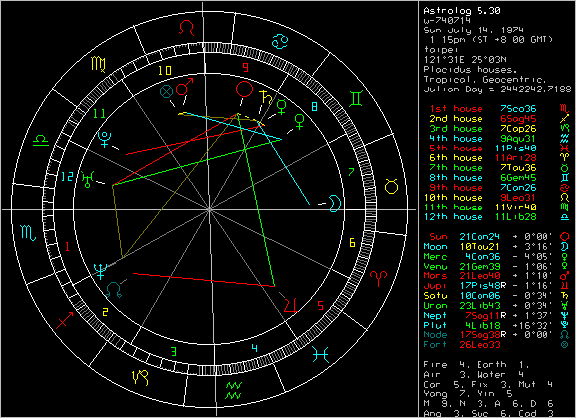This screenshot has height=418, width=576.
Task: Click the 'Nept 7Sag11R' row
Action: coord(497,315)
